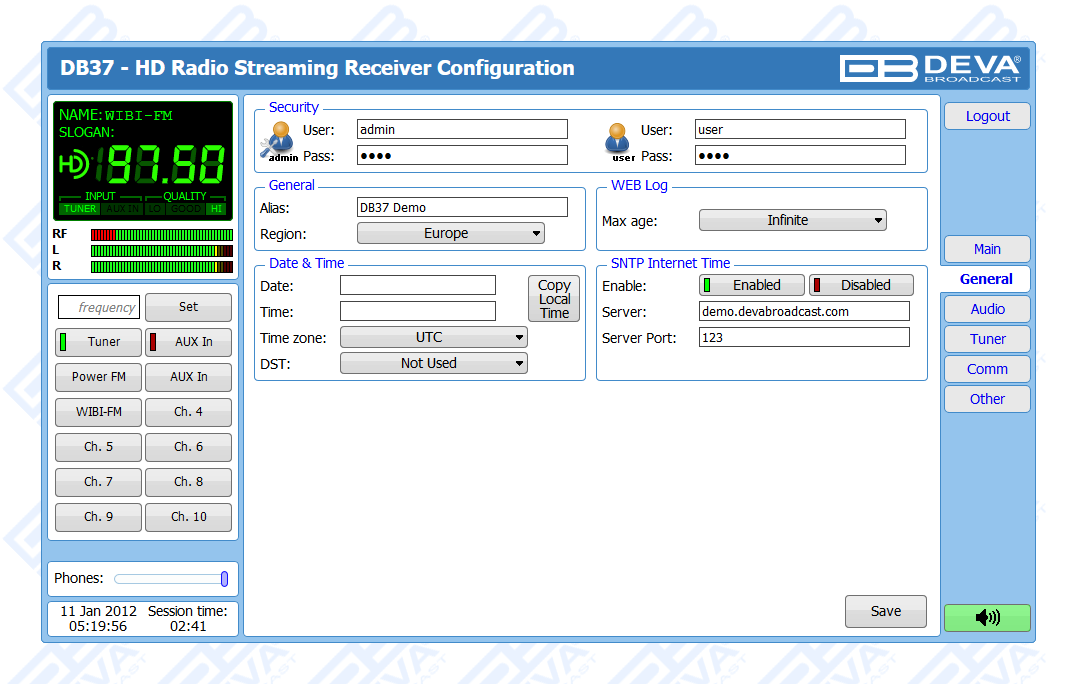Click the DEVA Broadcast logo
The height and width of the screenshot is (684, 1077).
929,68
